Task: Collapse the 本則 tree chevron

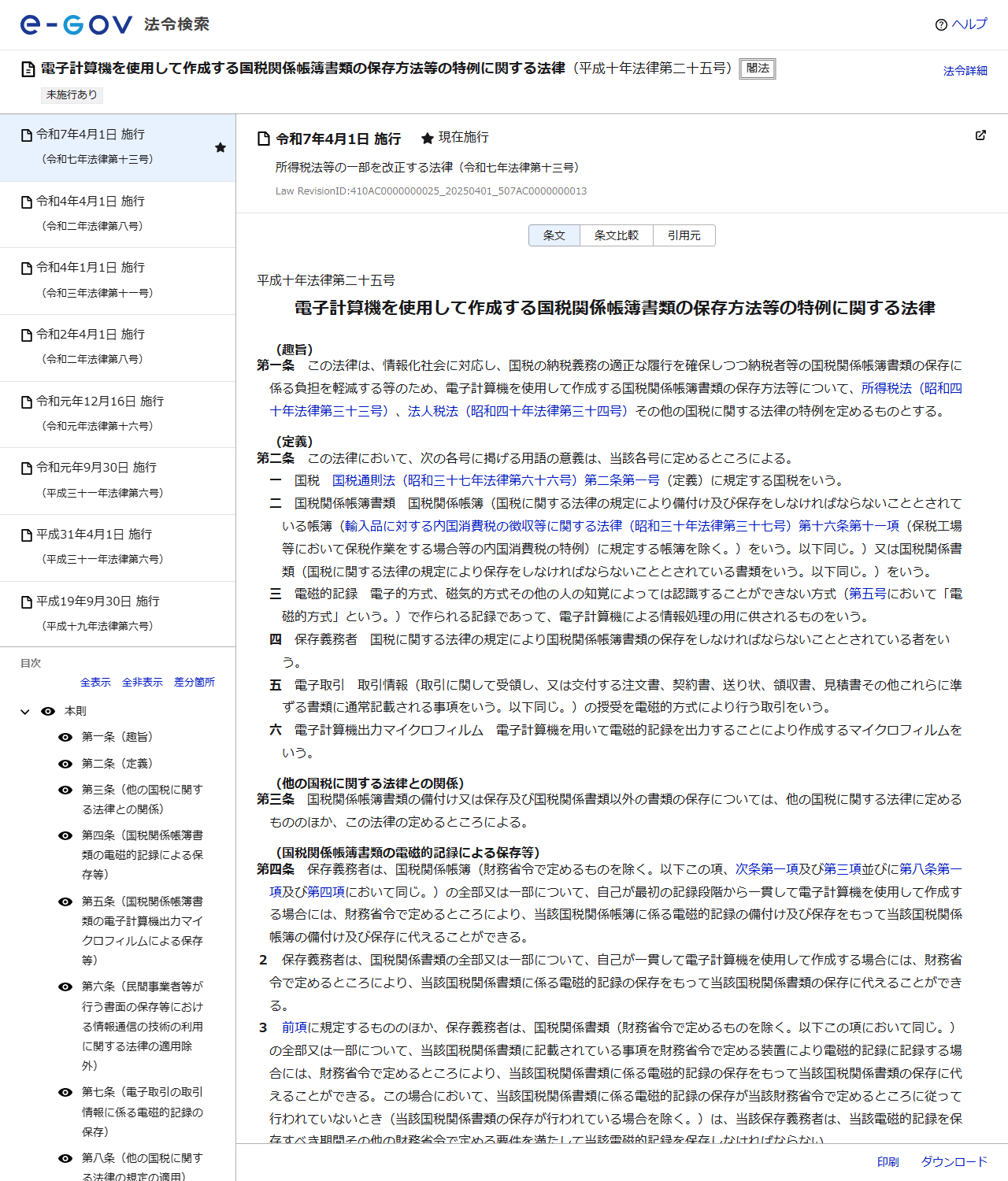Action: pos(25,712)
